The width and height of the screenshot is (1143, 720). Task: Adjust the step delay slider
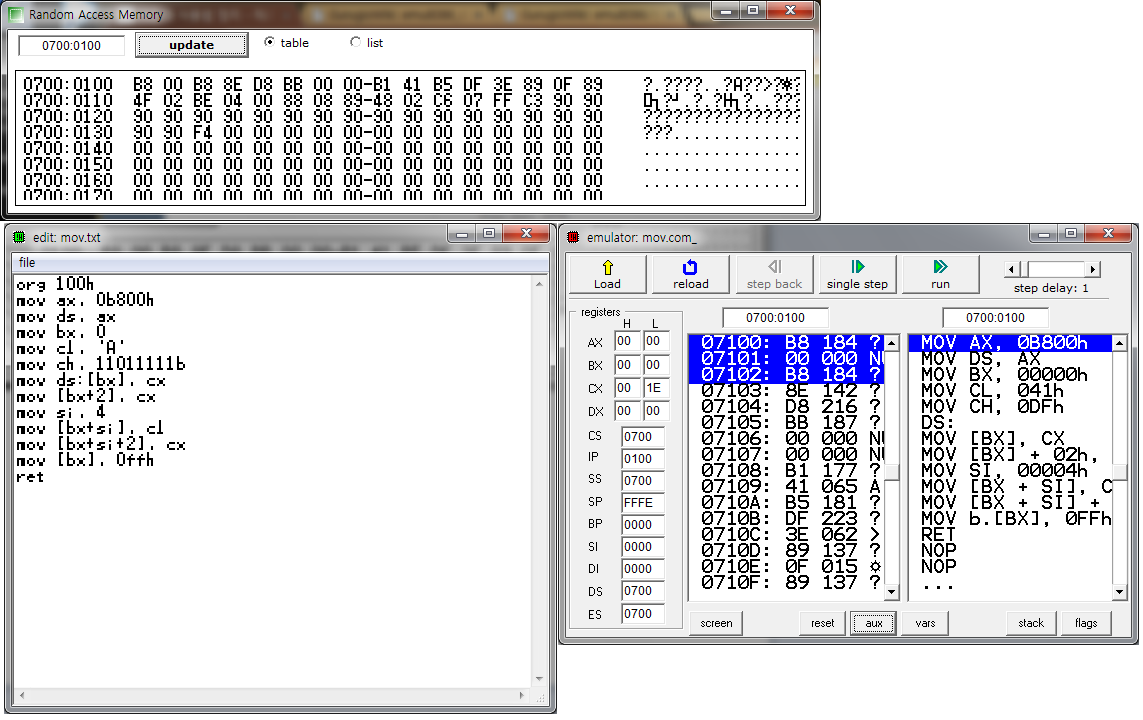click(x=1053, y=269)
